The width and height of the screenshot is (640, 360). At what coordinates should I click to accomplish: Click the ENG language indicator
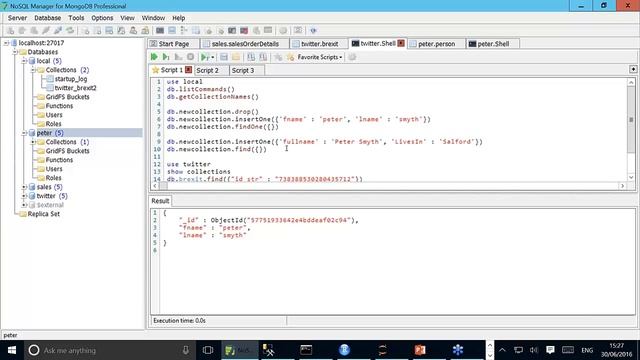tap(587, 350)
